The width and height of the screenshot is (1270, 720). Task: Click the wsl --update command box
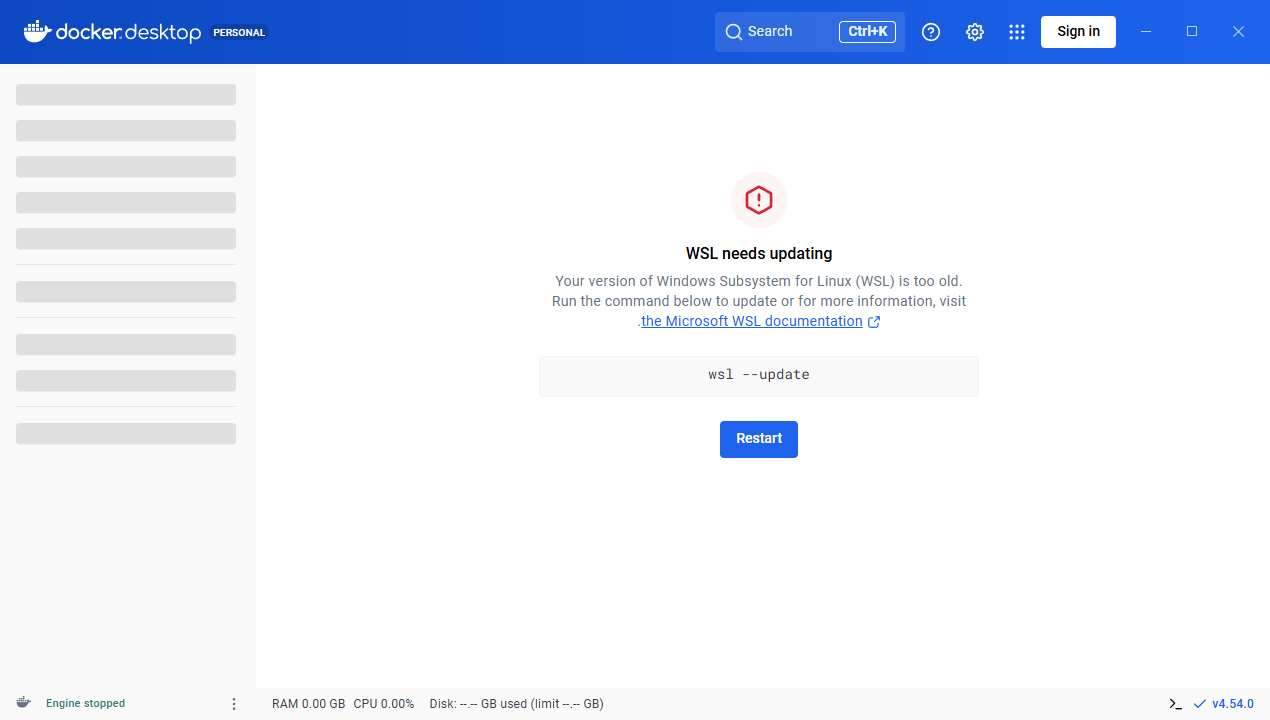759,376
